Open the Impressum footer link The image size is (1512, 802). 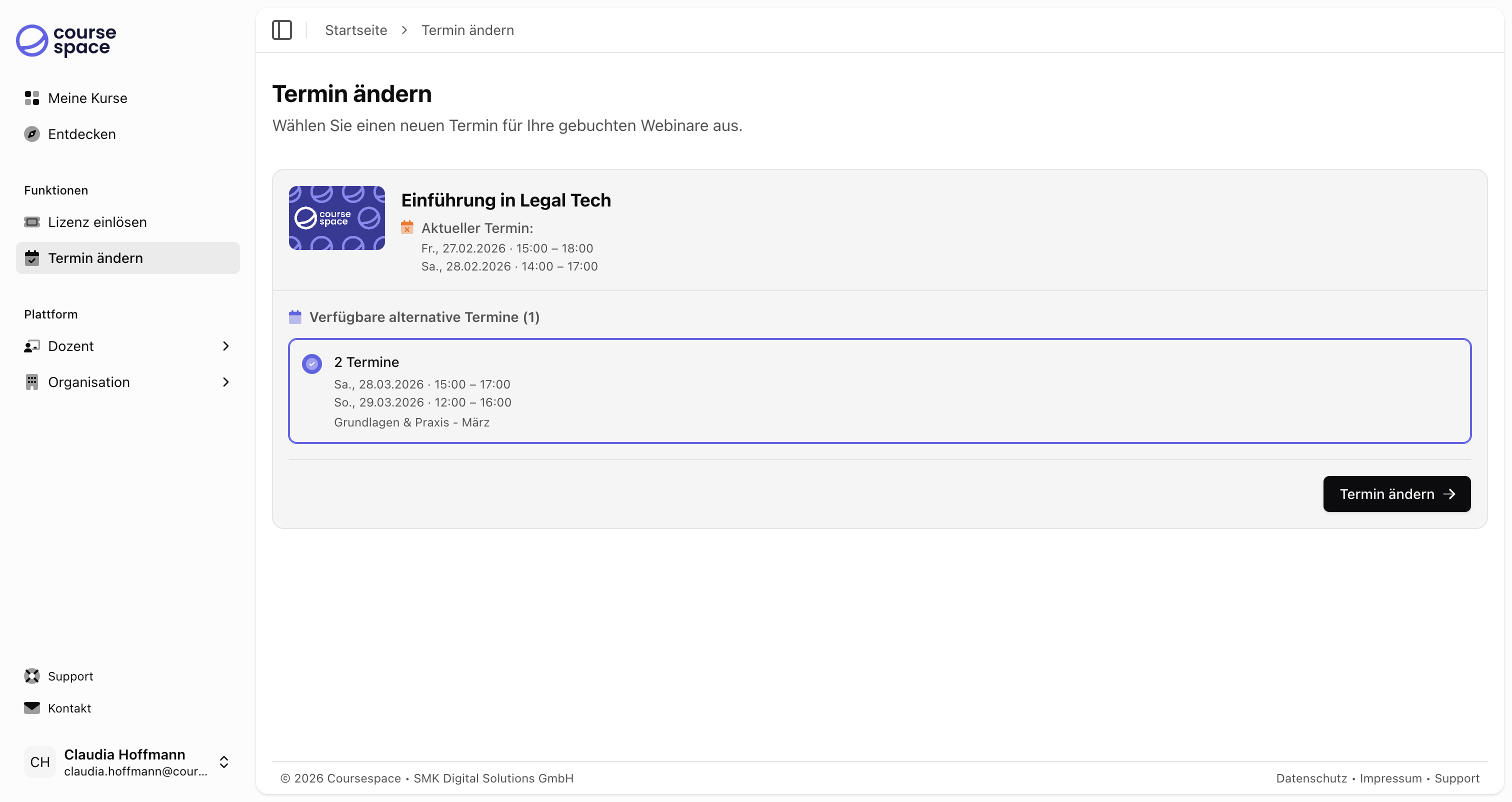(1390, 778)
